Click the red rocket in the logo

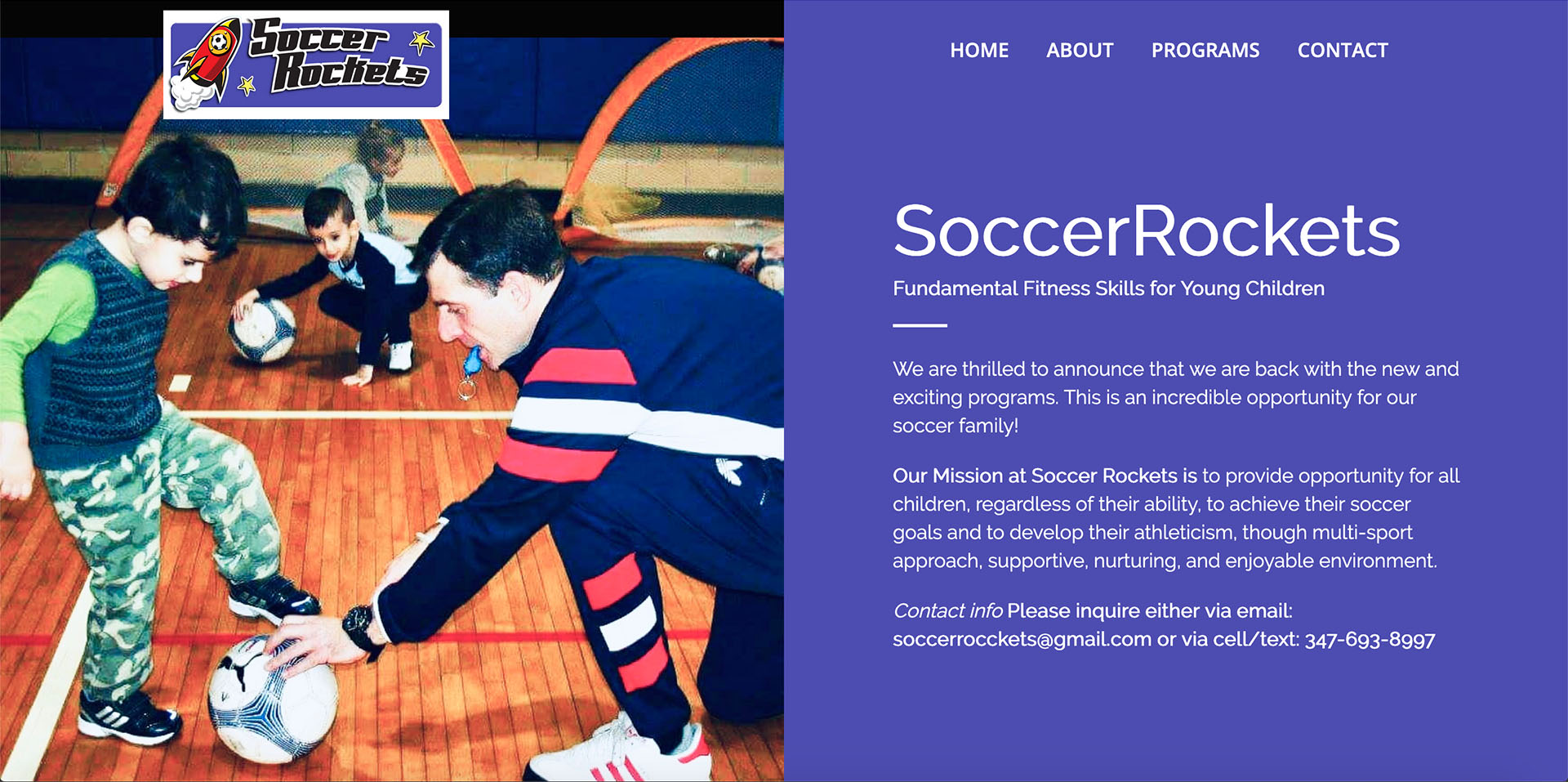tap(208, 60)
